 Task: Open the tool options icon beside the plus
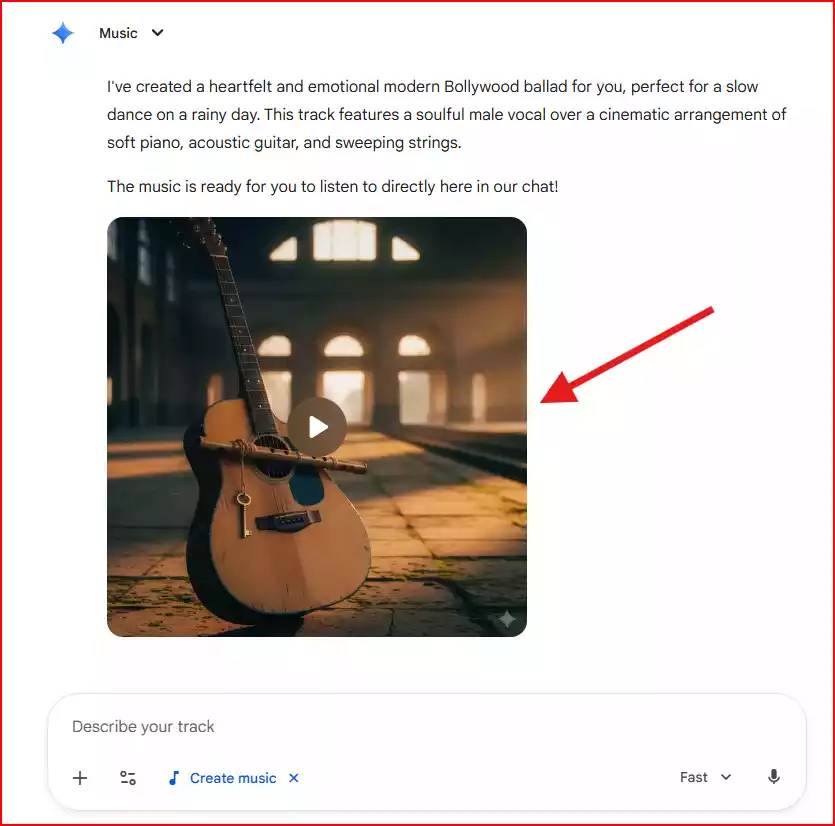point(128,777)
